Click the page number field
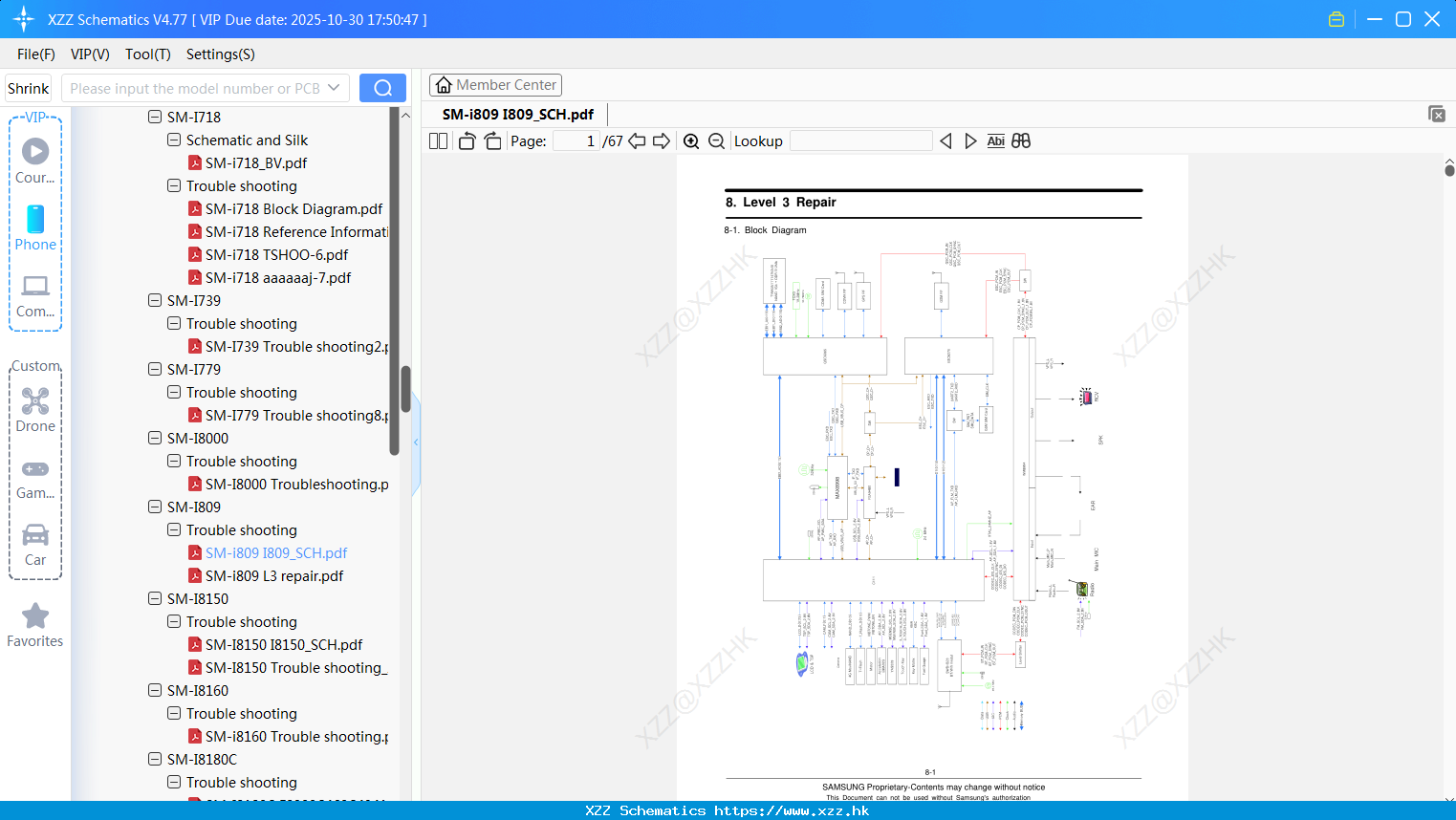 (x=576, y=140)
